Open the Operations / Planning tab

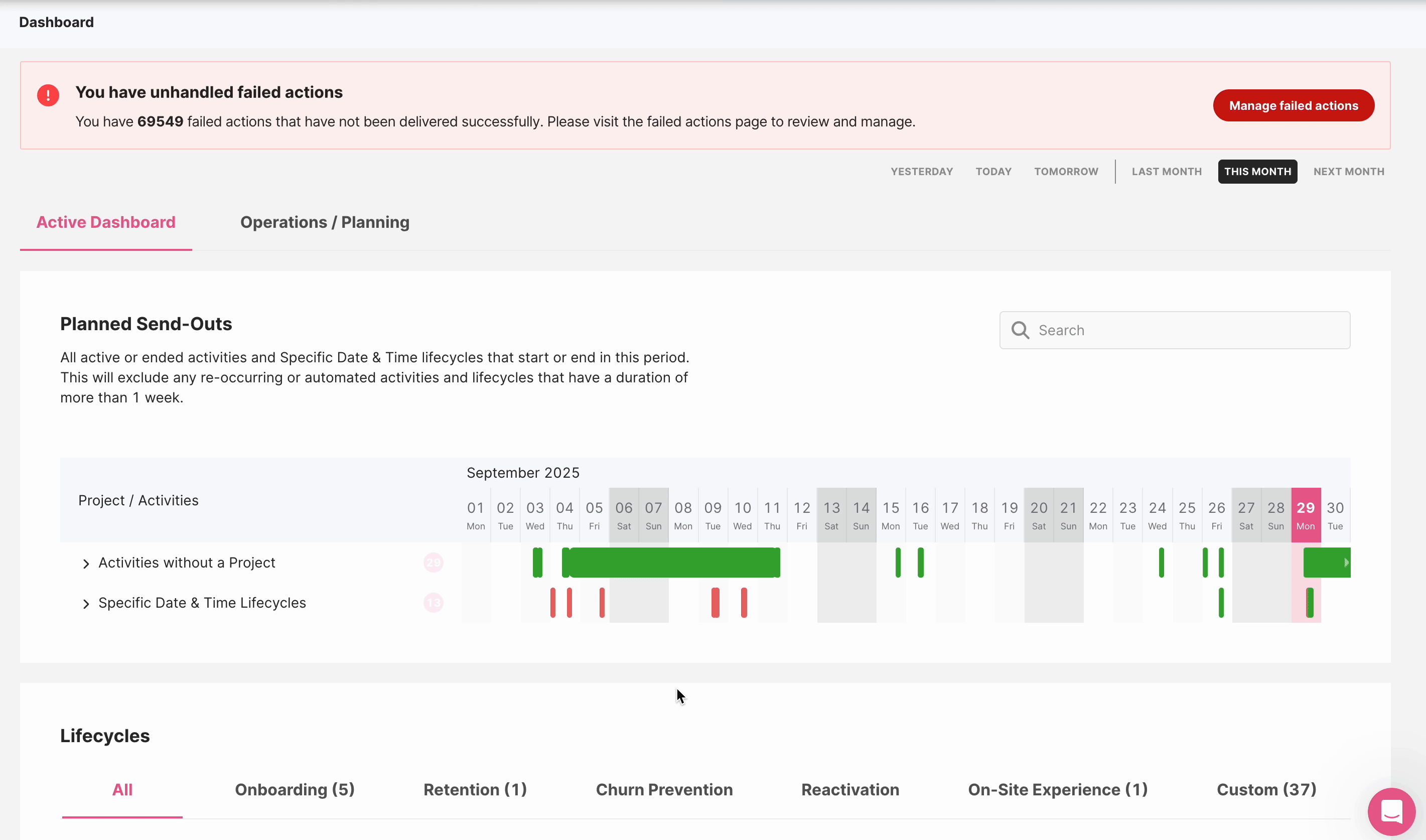click(x=325, y=222)
